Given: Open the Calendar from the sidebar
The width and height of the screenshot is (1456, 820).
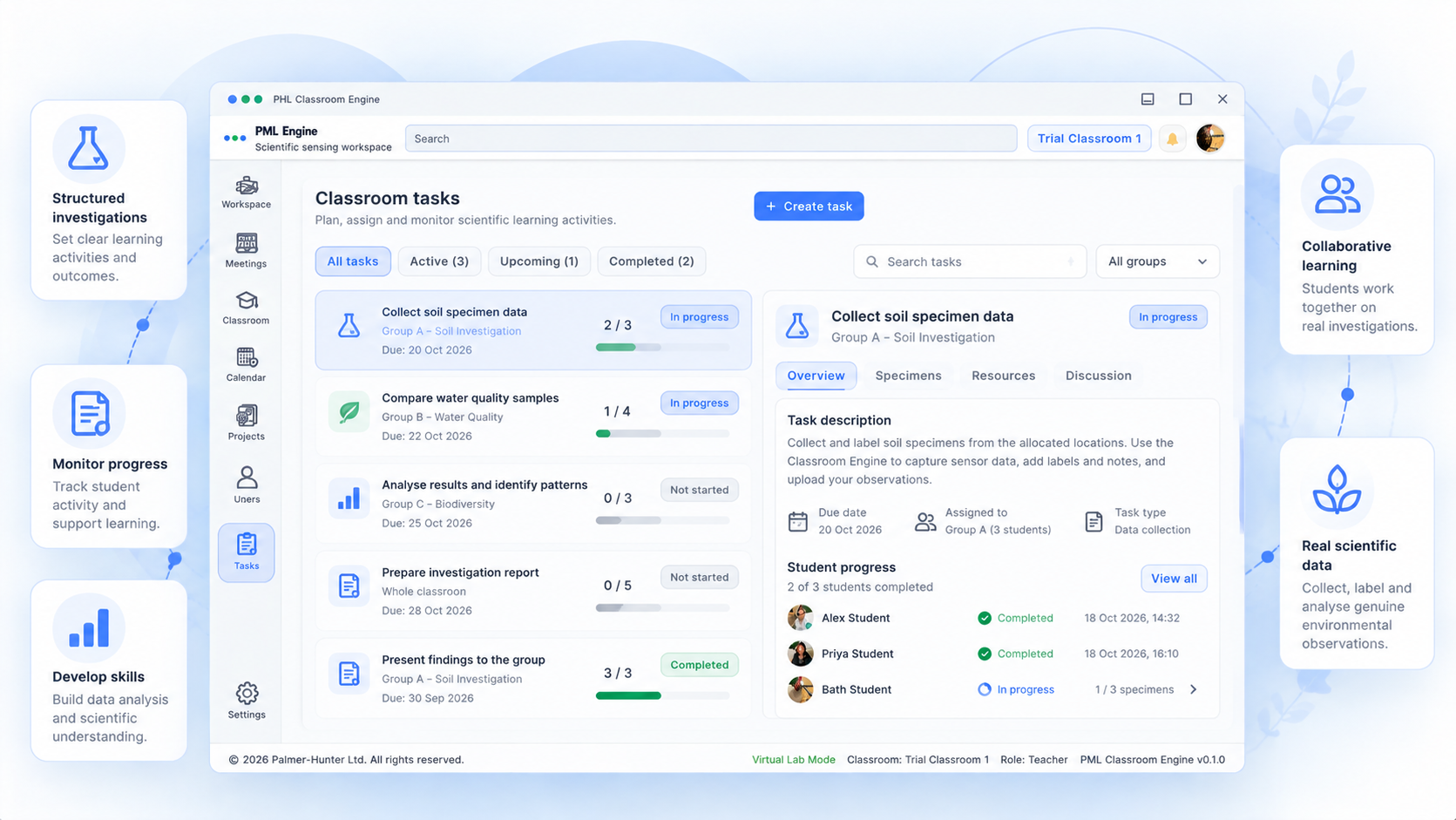Looking at the screenshot, I should (246, 365).
